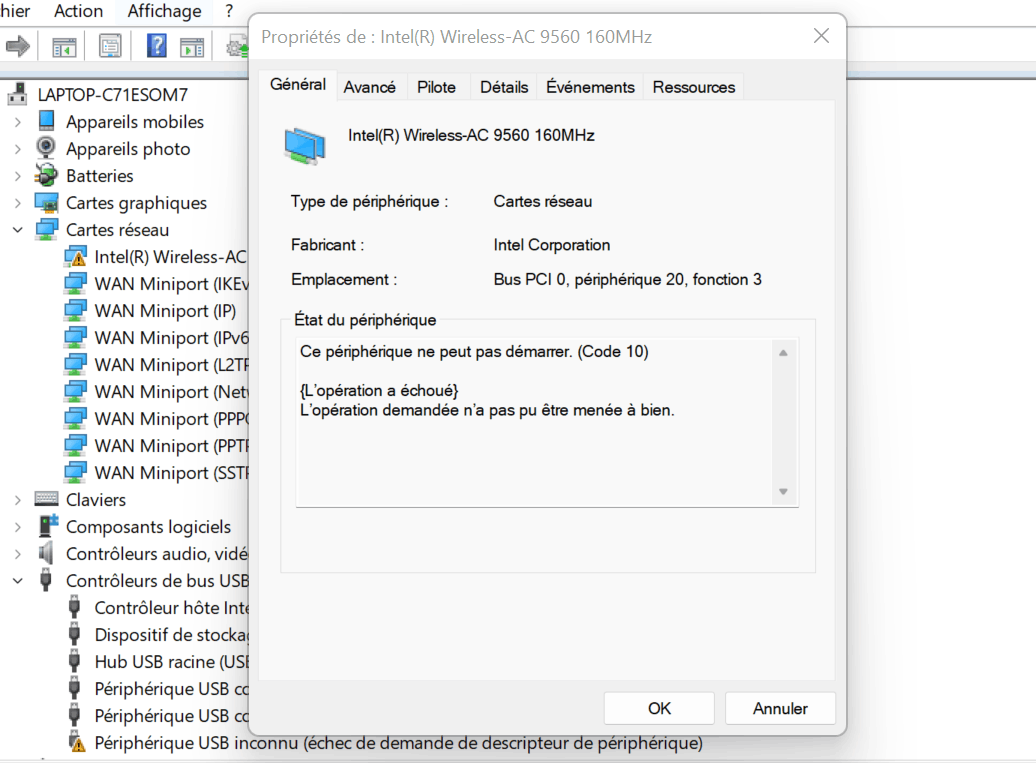This screenshot has width=1036, height=763.
Task: Click the Contrôleurs de bus USB icon
Action: click(46, 579)
